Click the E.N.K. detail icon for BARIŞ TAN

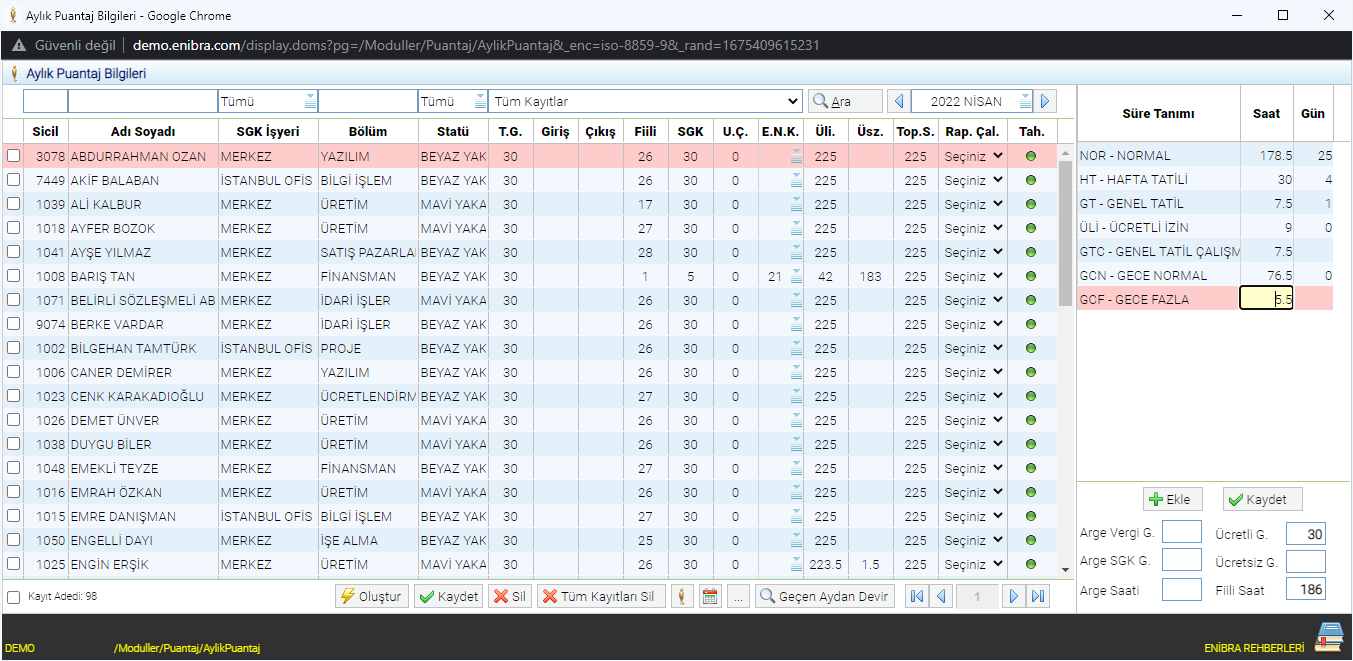point(796,277)
